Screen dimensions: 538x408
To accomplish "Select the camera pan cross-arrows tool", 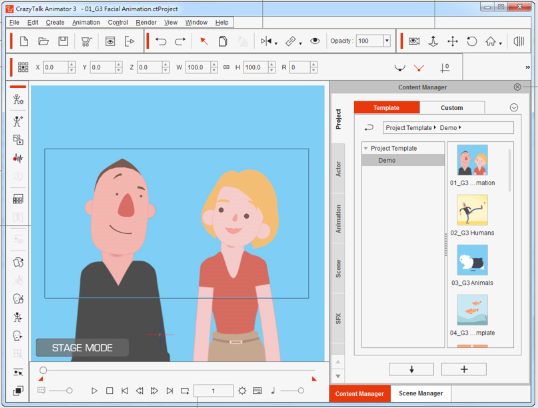I will (x=453, y=42).
